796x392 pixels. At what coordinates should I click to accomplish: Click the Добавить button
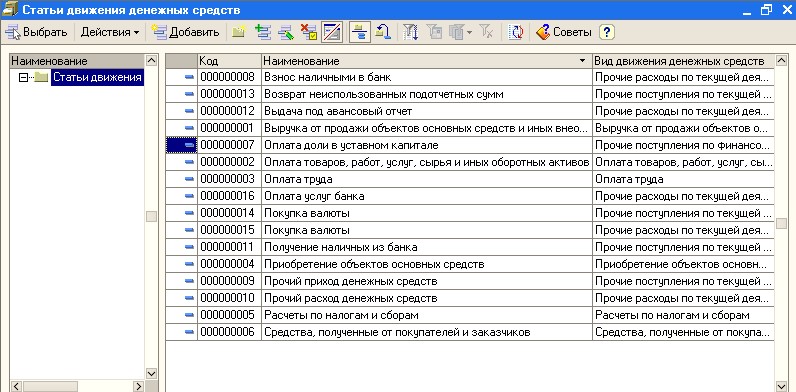pyautogui.click(x=185, y=32)
